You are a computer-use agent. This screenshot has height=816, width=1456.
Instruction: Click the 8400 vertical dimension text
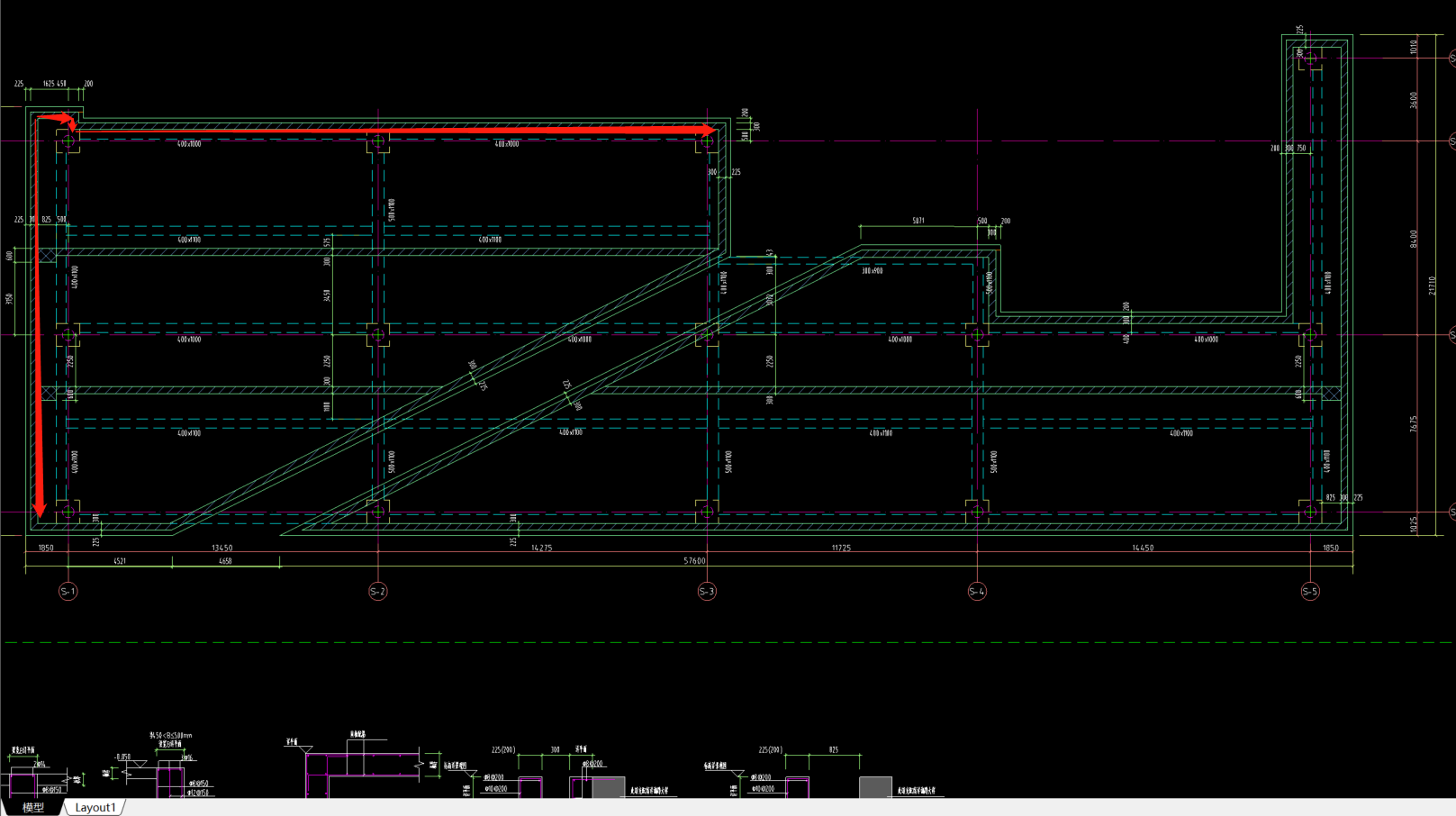(x=1414, y=239)
